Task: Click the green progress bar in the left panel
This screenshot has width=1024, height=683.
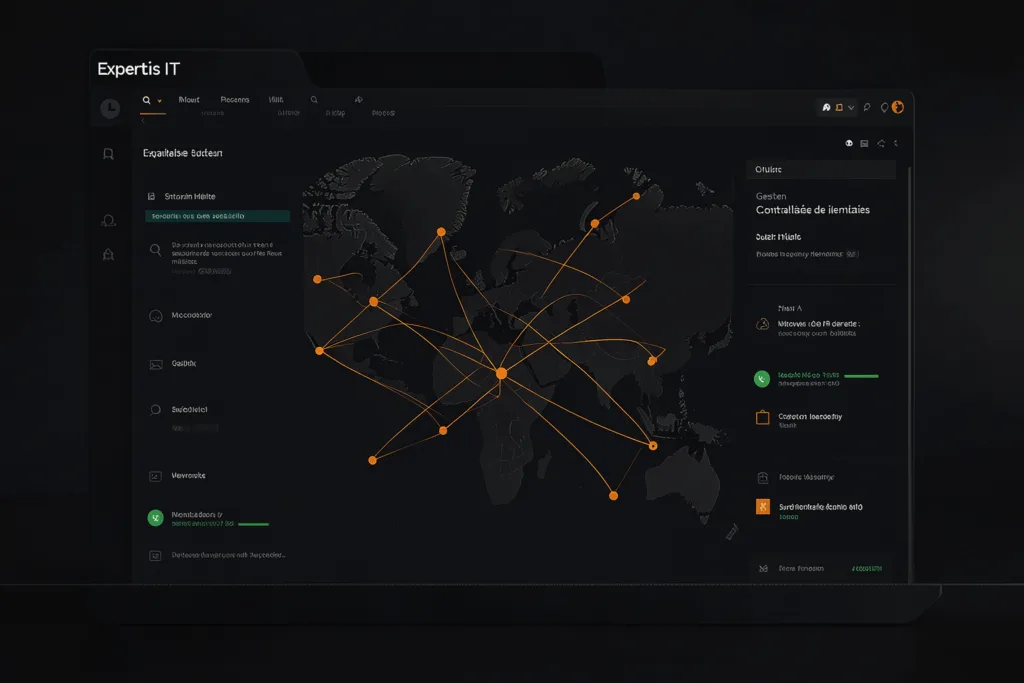Action: tap(253, 524)
